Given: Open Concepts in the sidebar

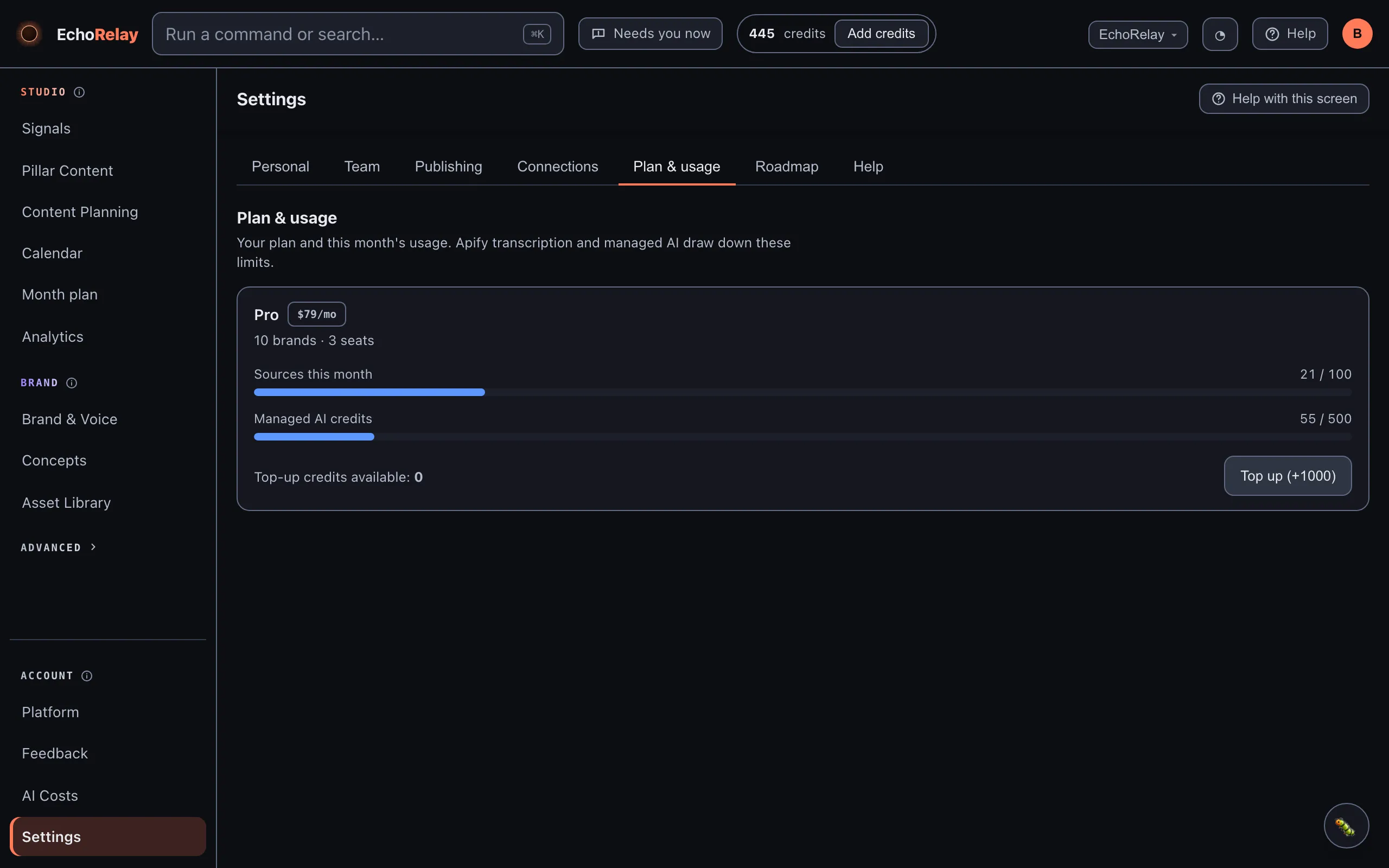Looking at the screenshot, I should coord(108,461).
